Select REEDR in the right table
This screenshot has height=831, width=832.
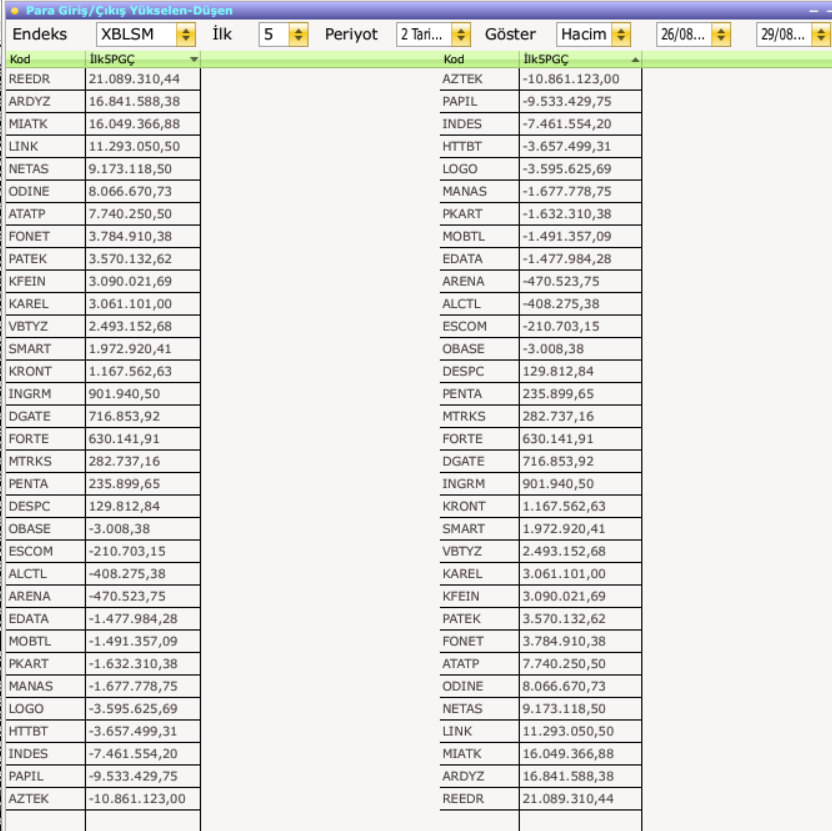[463, 799]
